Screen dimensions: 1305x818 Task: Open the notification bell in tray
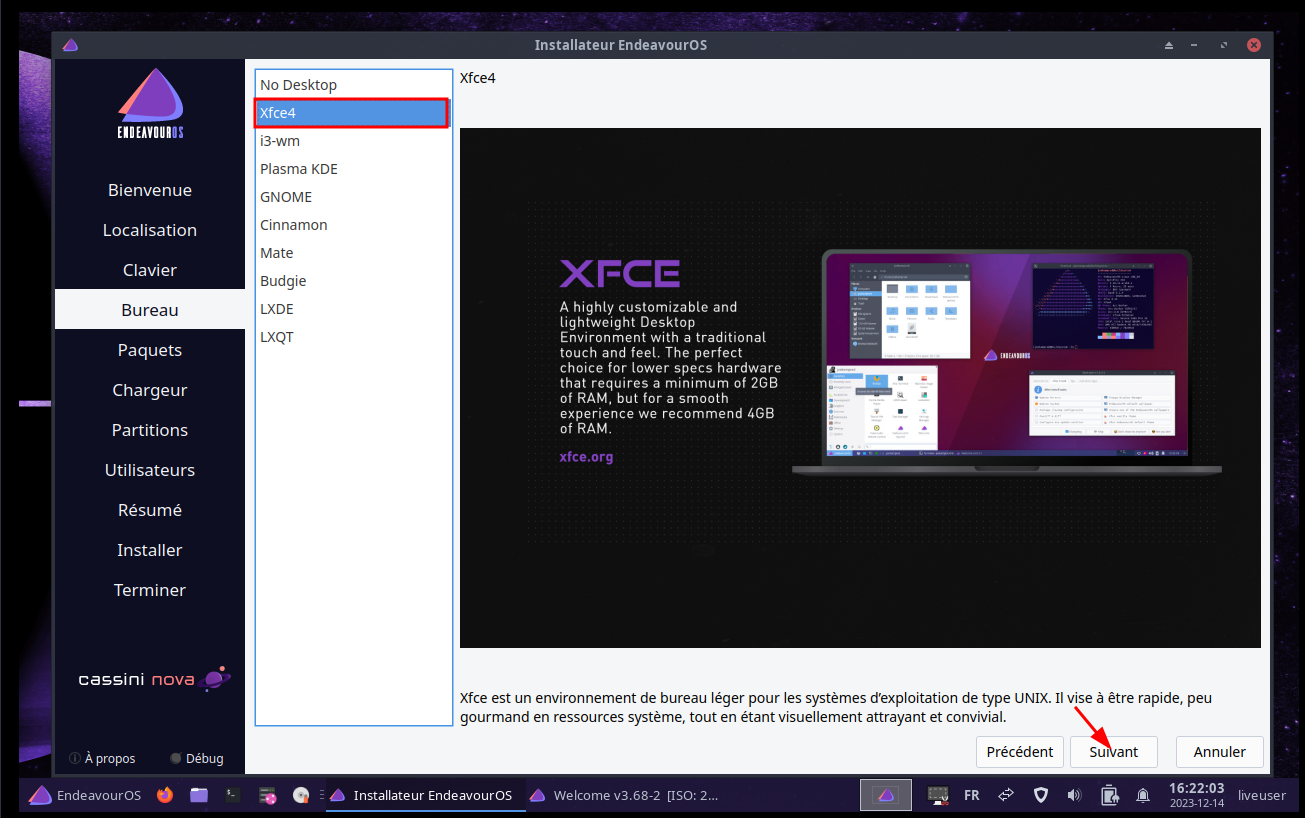[x=1143, y=795]
